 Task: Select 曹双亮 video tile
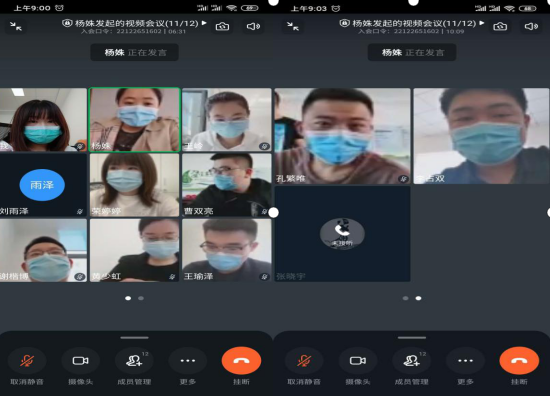point(227,185)
